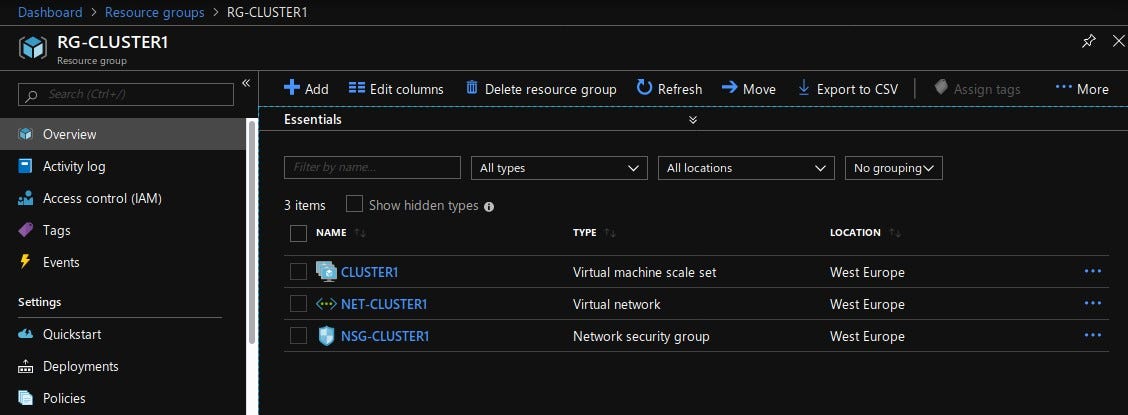1128x415 pixels.
Task: Click the Quickstart cloud icon
Action: [x=26, y=334]
